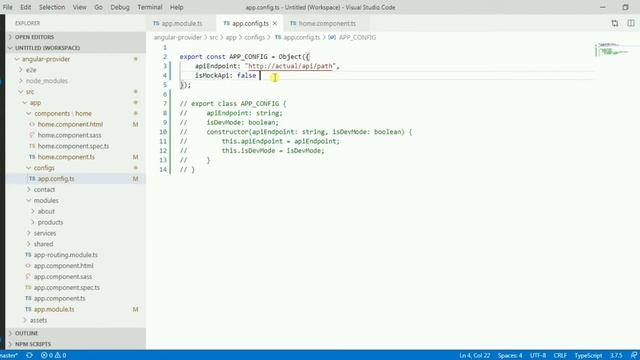Expand the Open Editors section

point(76,37)
